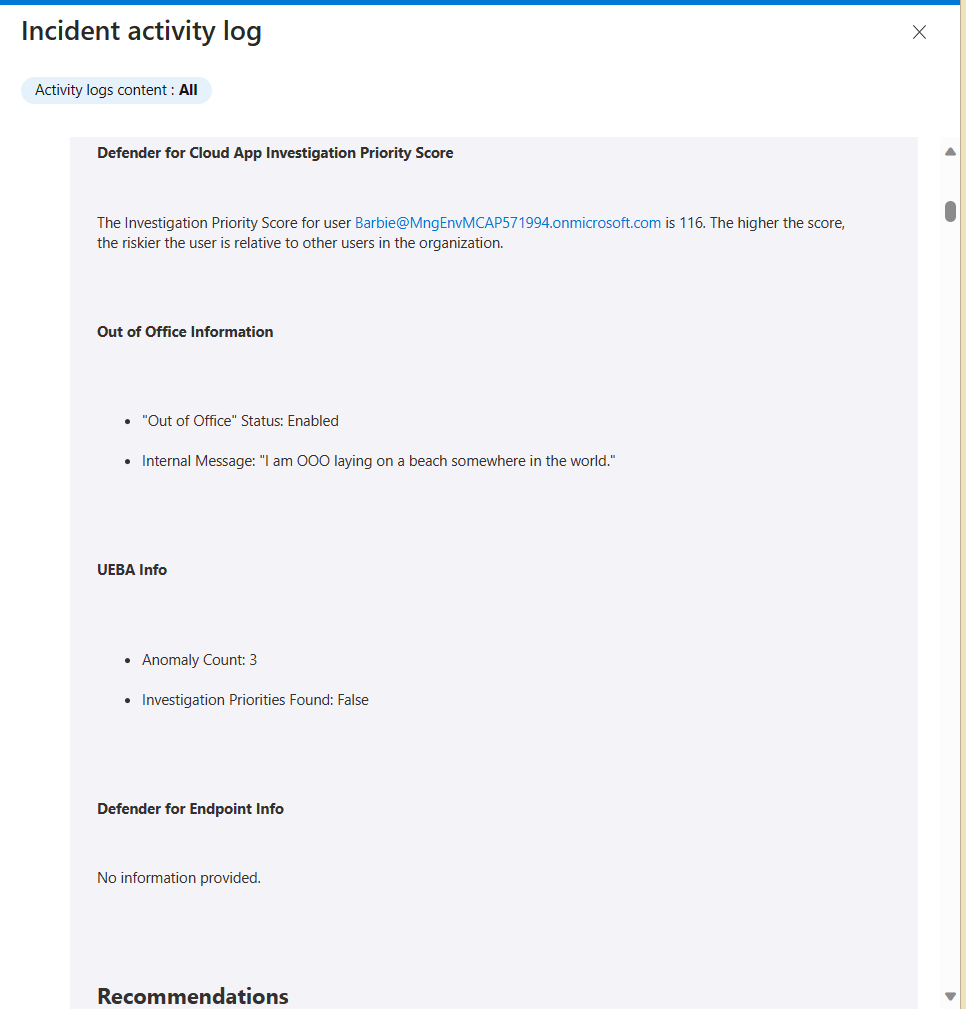Open the Activity logs content filter

[x=116, y=90]
